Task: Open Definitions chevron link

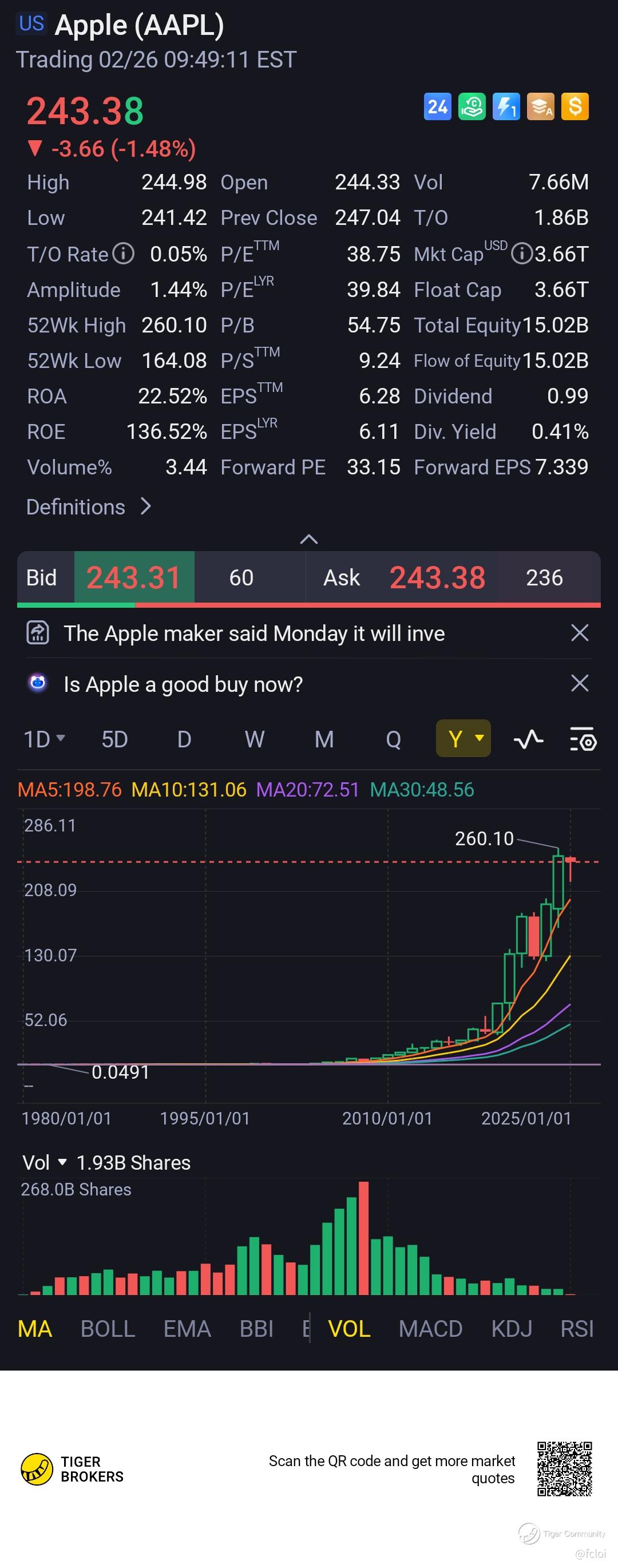Action: tap(89, 506)
